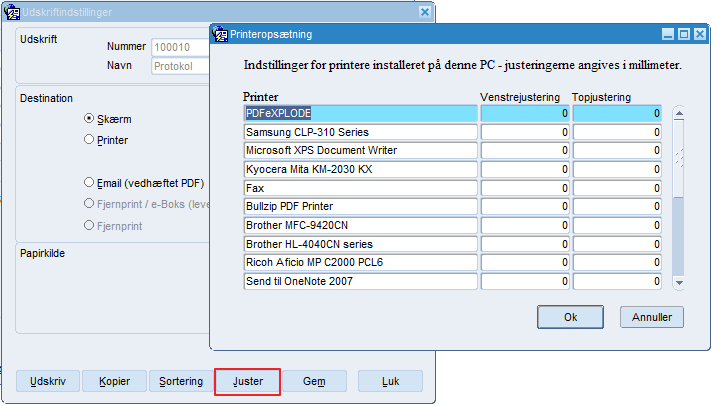The image size is (713, 406).
Task: Edit Topjustering for Samsung CLP-310
Action: tap(617, 132)
